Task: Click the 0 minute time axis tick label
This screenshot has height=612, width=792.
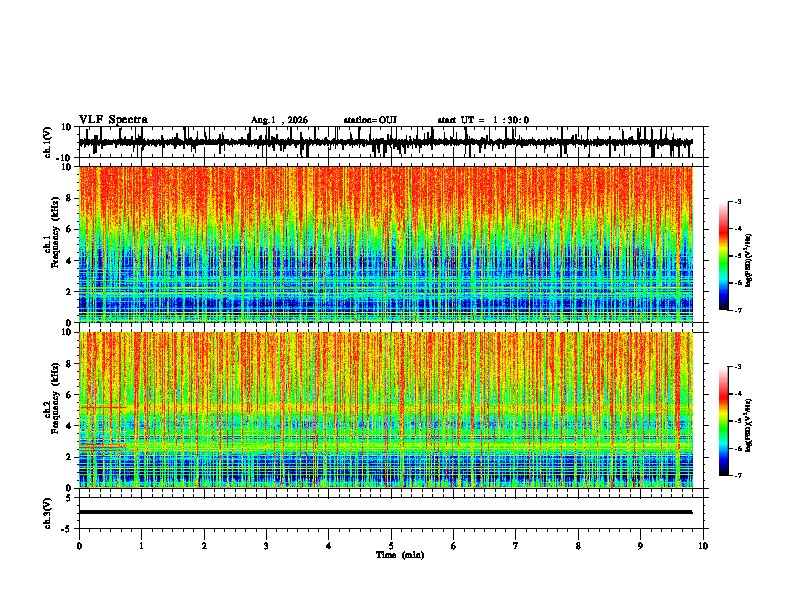Action: [79, 546]
